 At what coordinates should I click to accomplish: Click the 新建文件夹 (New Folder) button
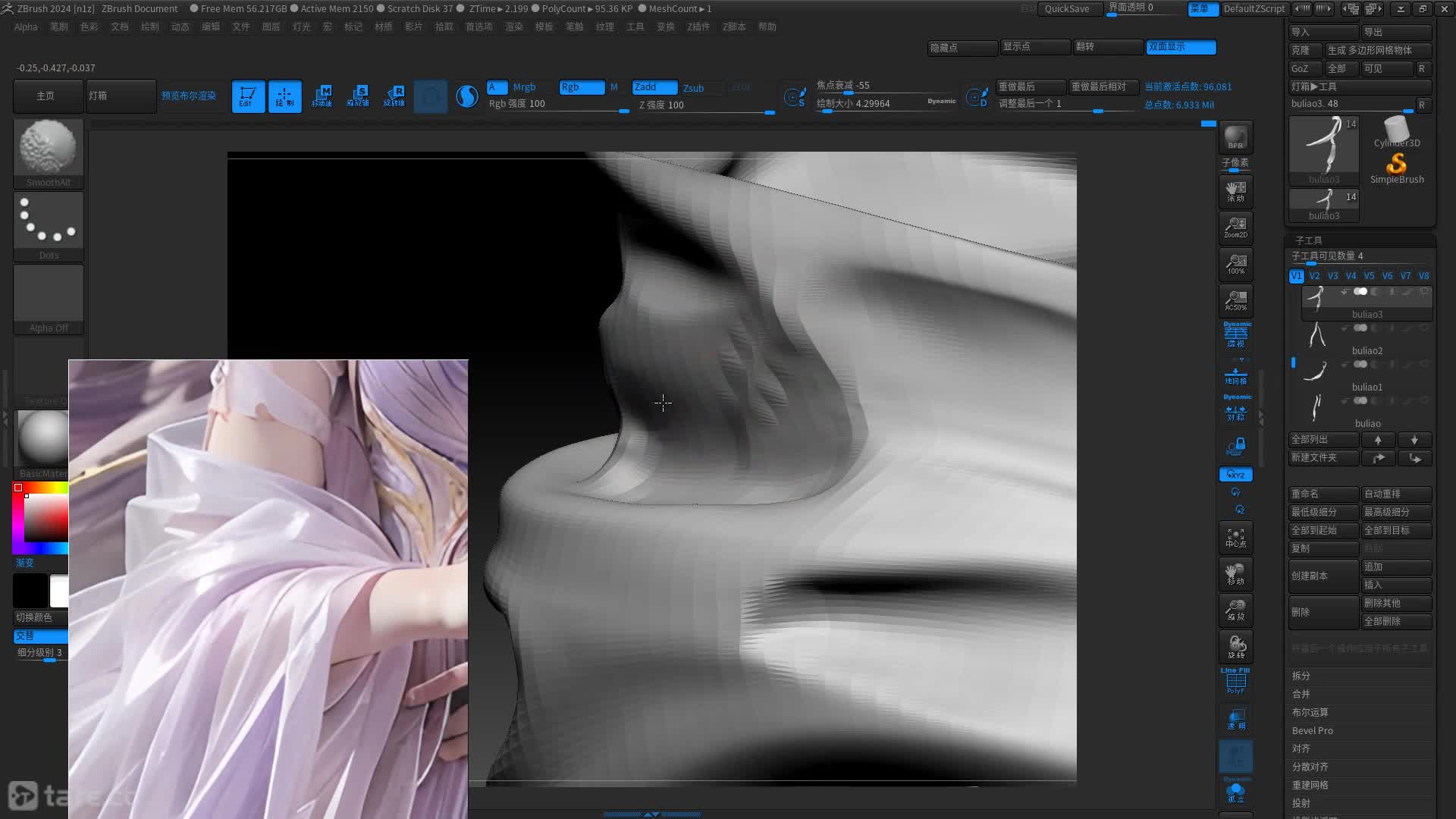(x=1323, y=457)
